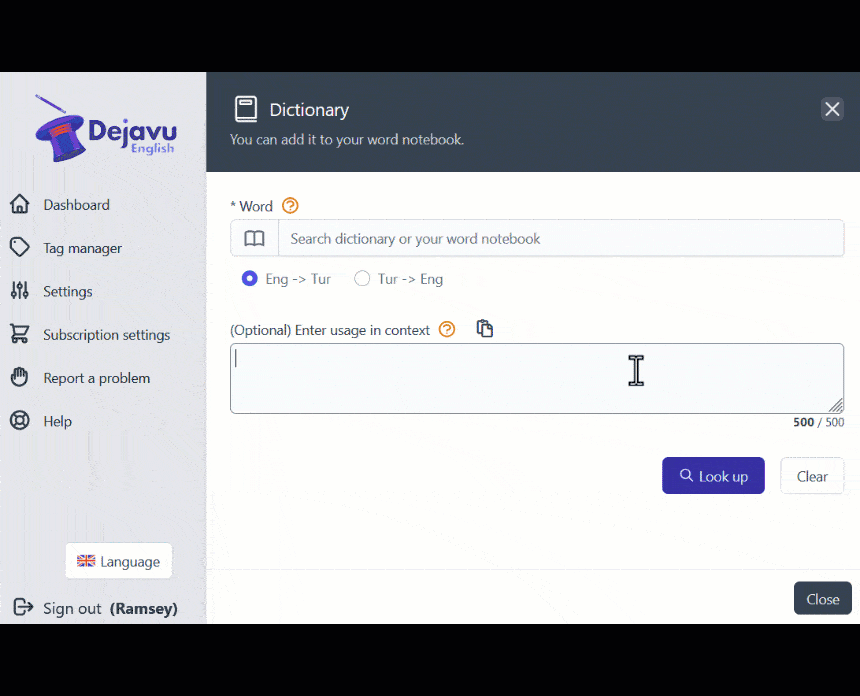Click the UK flag on the Language button
Viewport: 860px width, 696px height.
coord(83,561)
